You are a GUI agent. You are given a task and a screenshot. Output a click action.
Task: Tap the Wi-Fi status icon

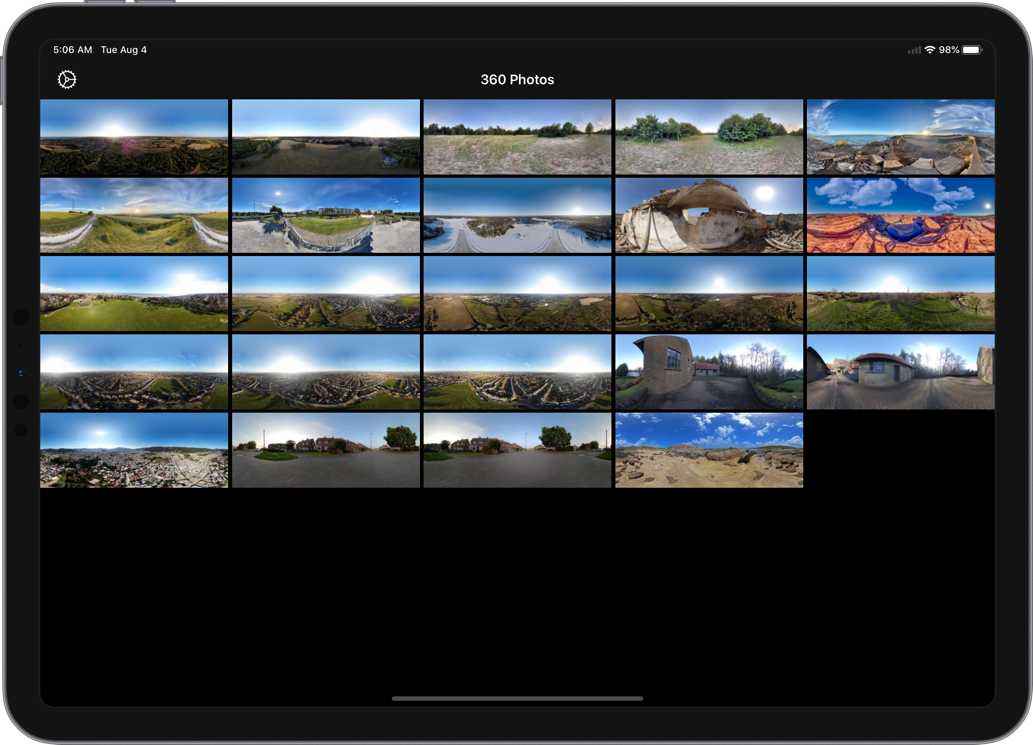930,50
